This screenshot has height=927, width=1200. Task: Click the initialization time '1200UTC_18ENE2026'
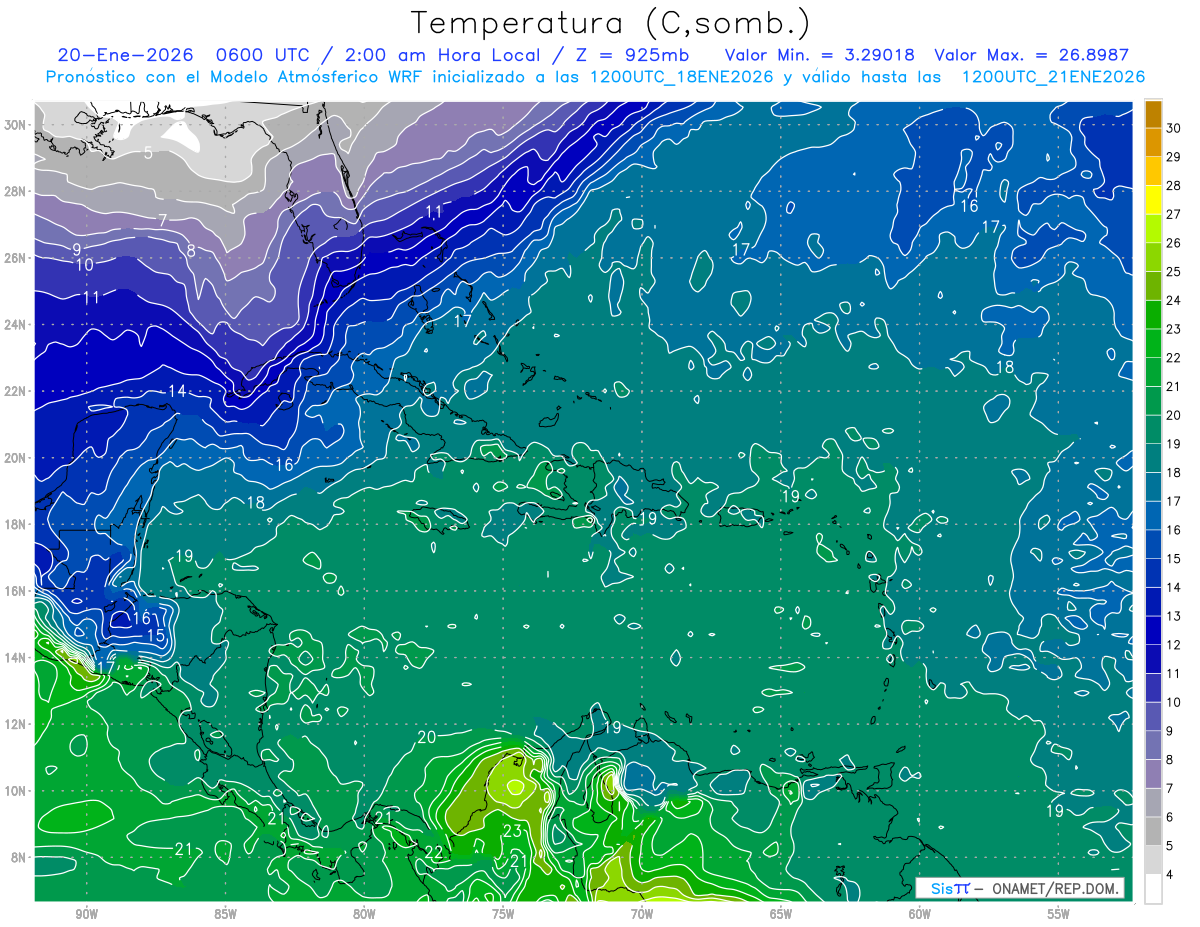tap(682, 78)
